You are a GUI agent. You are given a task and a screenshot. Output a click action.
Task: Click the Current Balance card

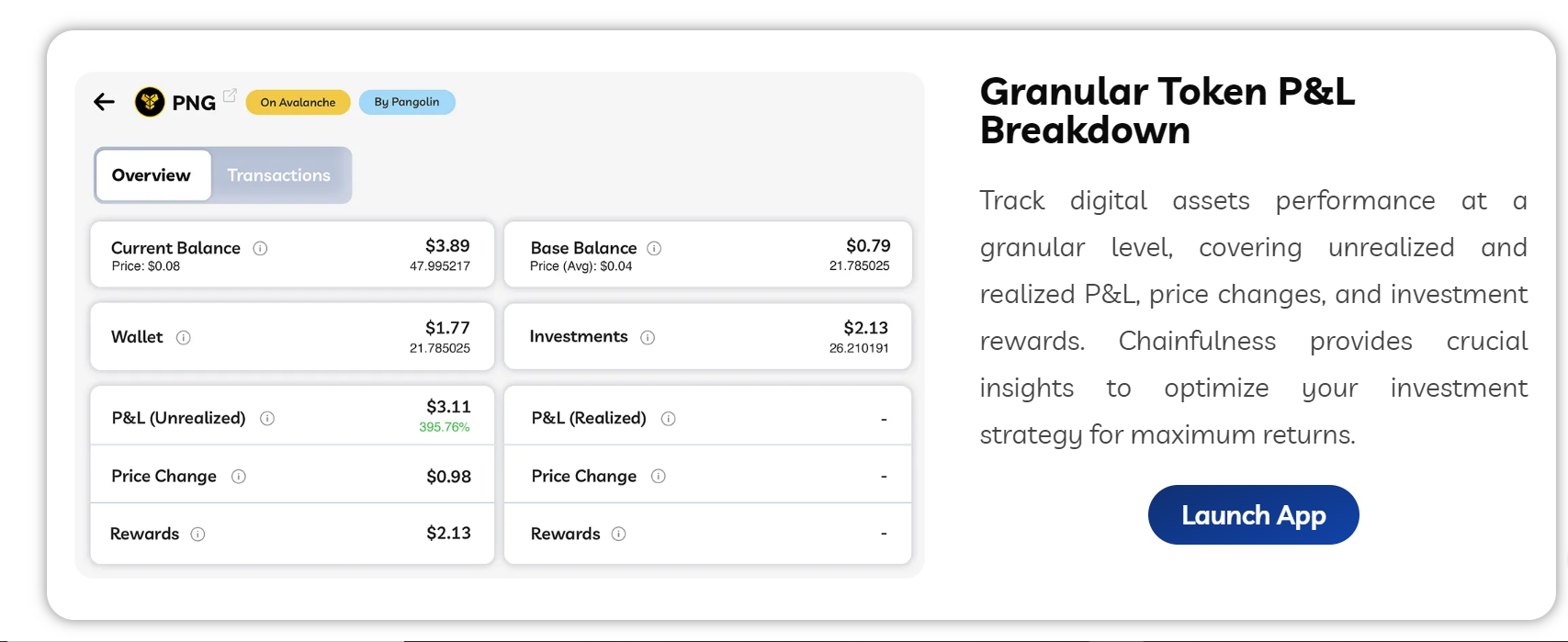coord(292,254)
